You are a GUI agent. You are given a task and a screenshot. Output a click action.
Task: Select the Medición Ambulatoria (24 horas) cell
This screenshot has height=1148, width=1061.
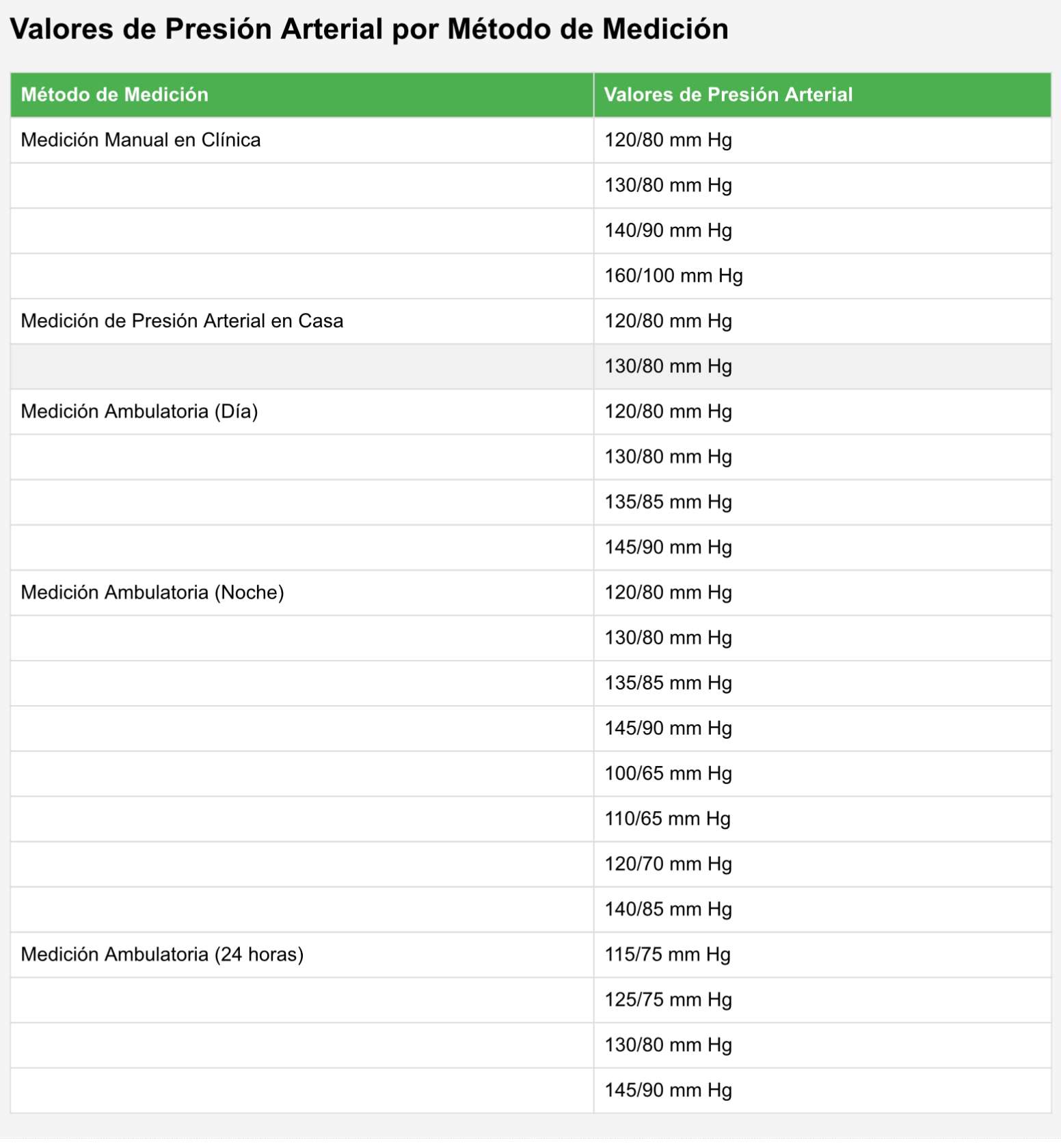click(162, 955)
